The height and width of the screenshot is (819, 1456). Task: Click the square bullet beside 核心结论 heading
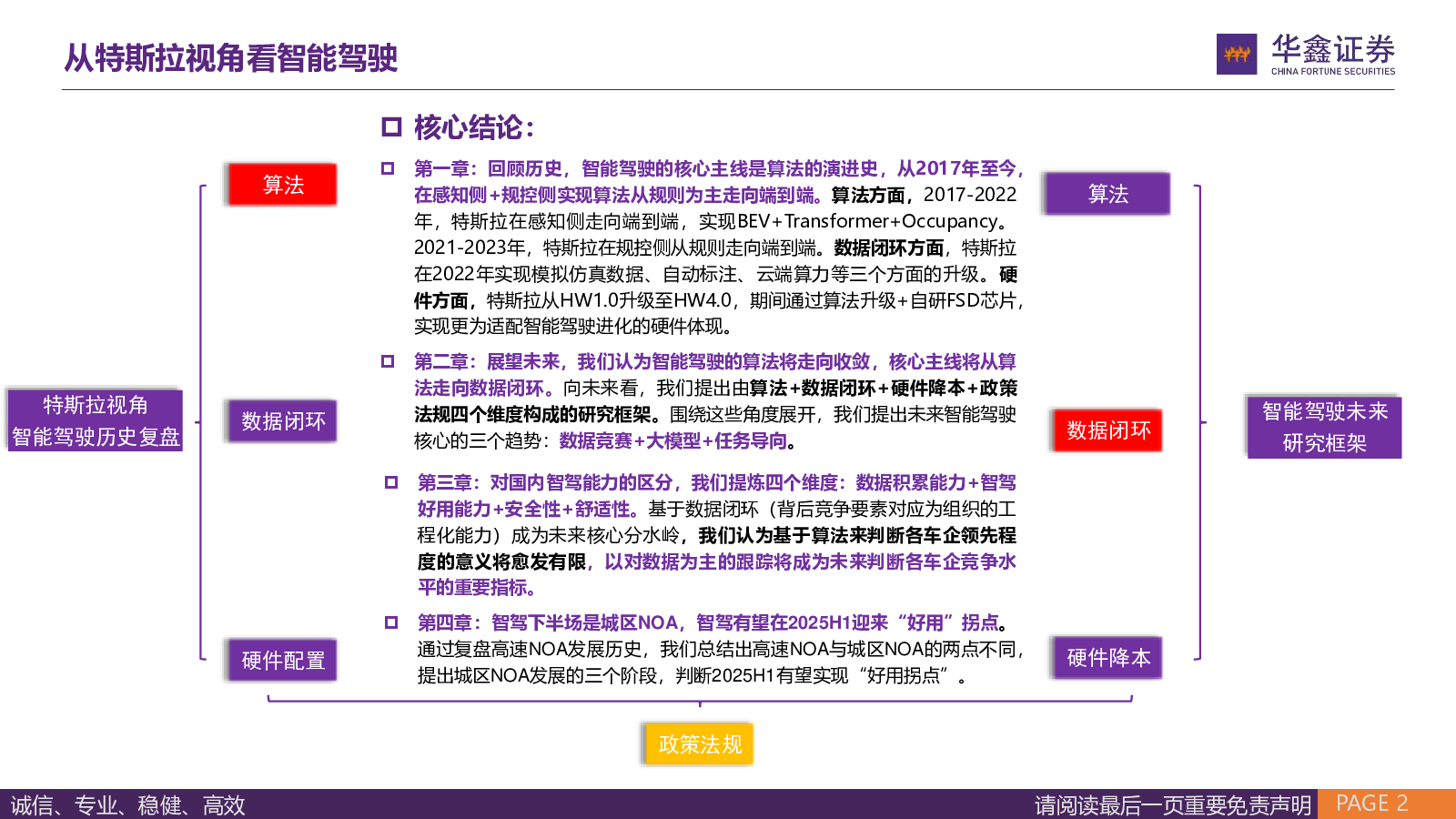click(x=391, y=127)
